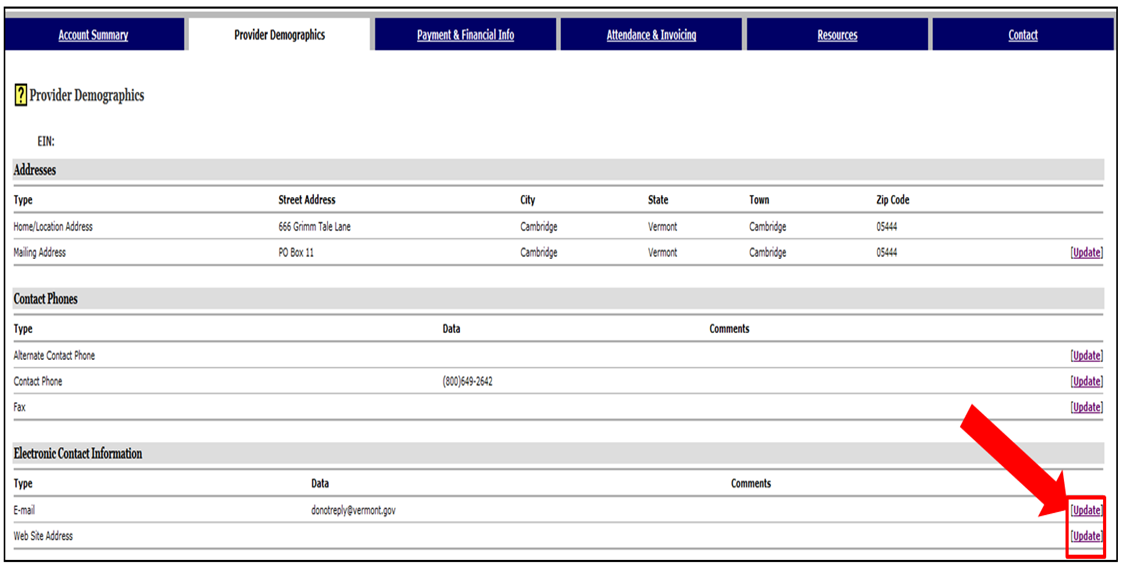Select the 666 Grimm Tale Lane address
Viewport: 1123px width, 568px height.
coord(314,227)
